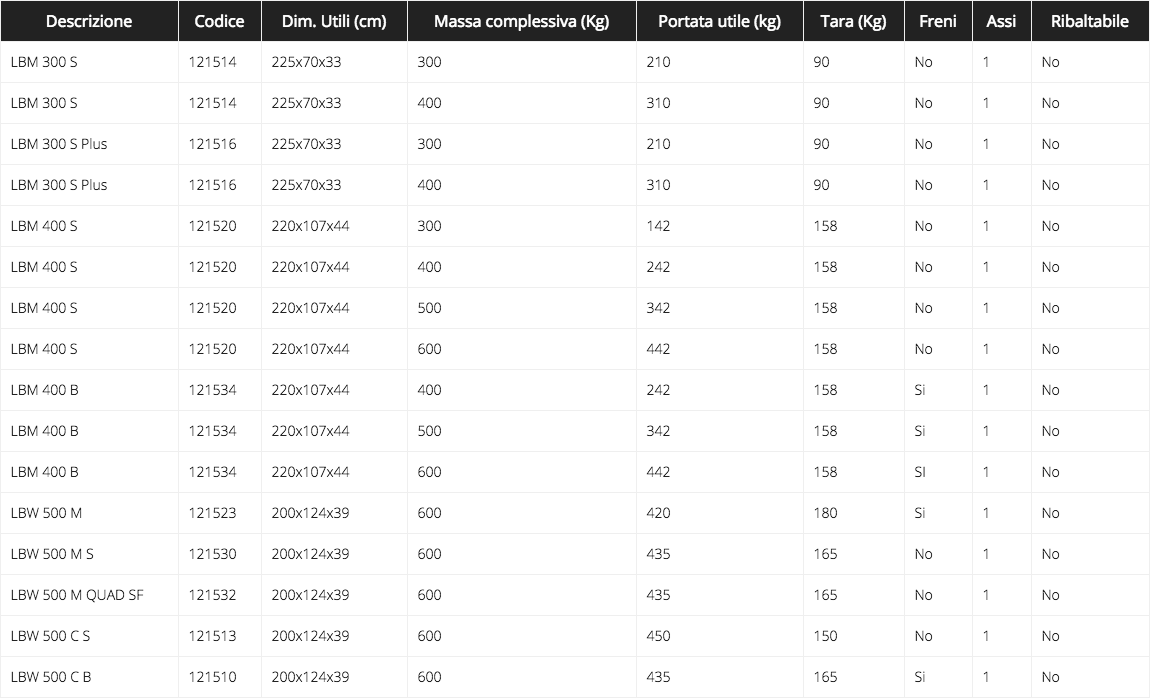Click the Ribaltabile column header

pos(1090,21)
